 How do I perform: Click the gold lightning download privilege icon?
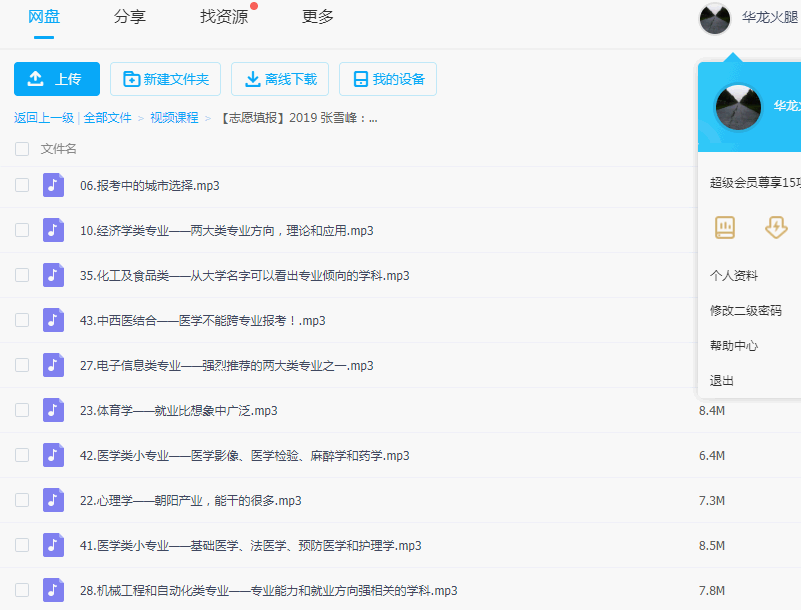tap(776, 227)
